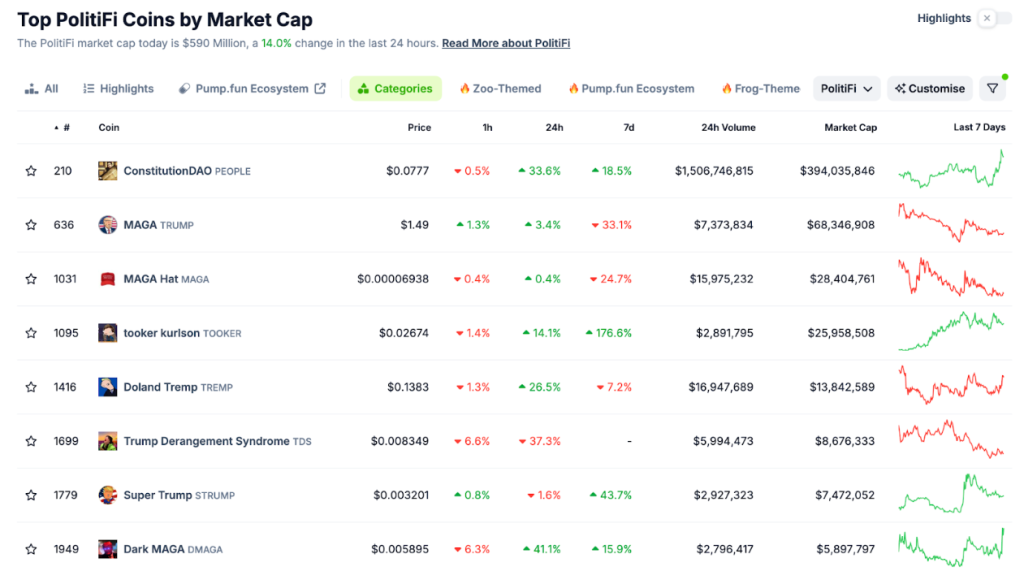Open the Doland Tremp TREMP link
The image size is (1024, 571).
point(178,387)
